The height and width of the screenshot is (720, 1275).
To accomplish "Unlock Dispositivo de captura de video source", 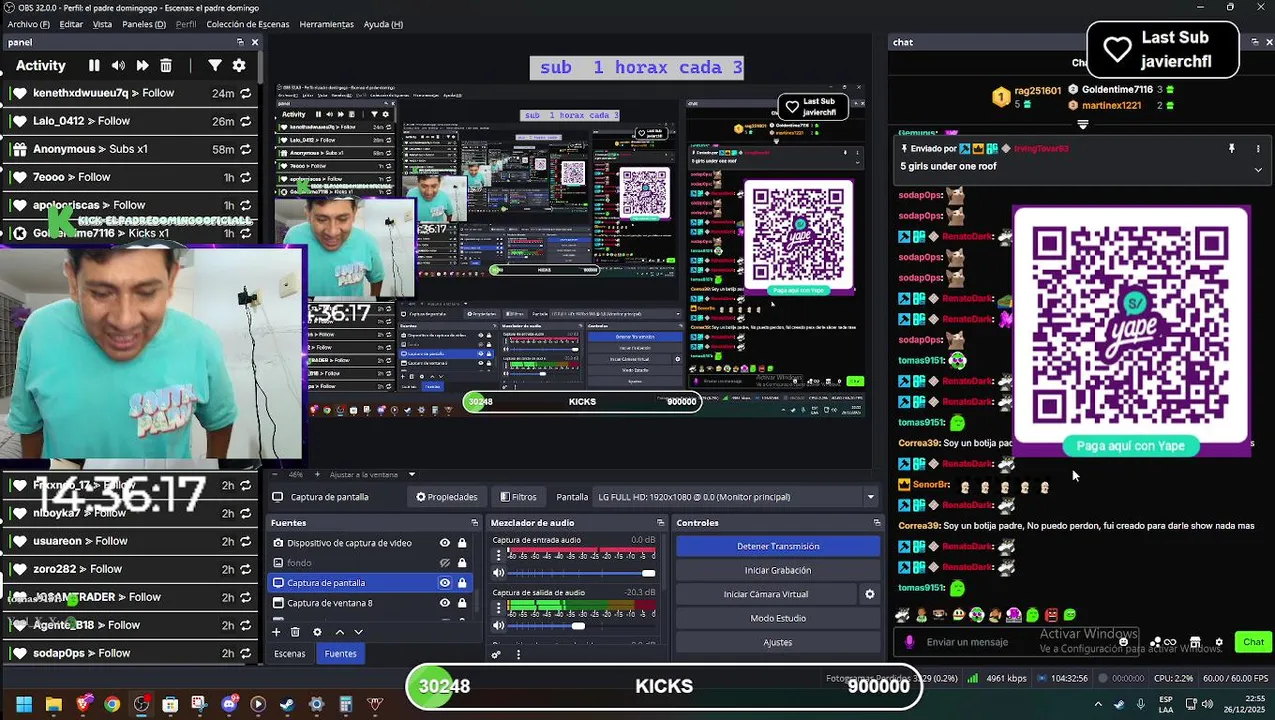I will tap(462, 543).
